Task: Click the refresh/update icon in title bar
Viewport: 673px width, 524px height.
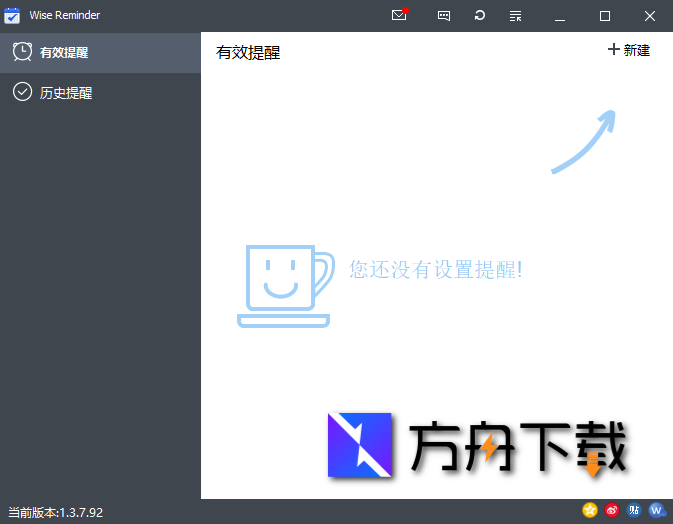Action: 479,15
